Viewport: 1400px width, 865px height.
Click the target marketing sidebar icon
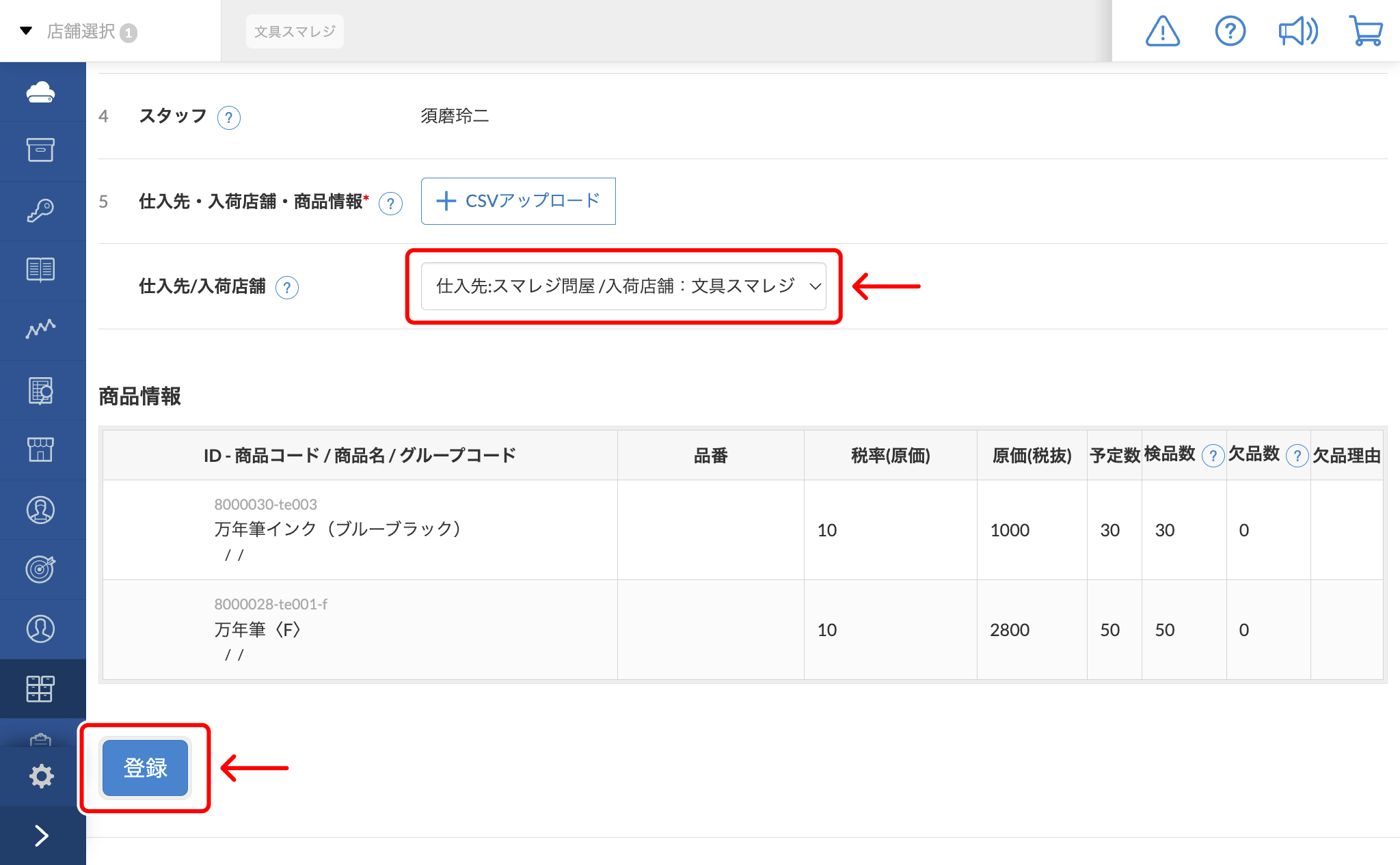(41, 568)
